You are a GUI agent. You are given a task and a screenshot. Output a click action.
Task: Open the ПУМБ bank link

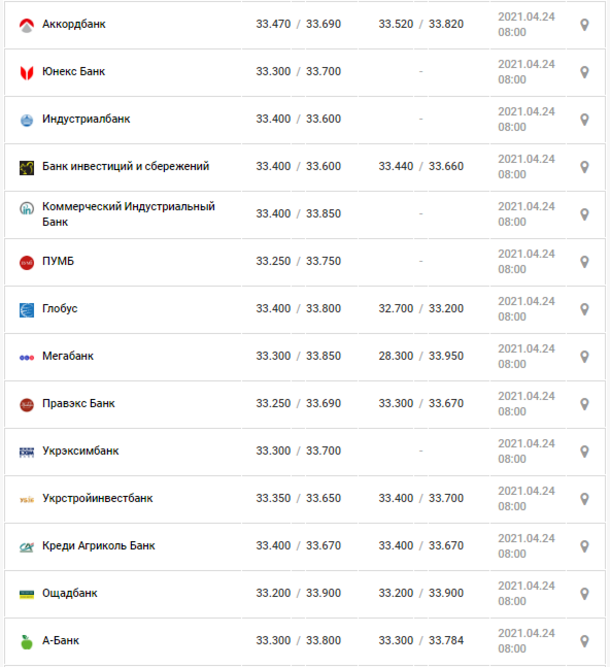tap(58, 261)
